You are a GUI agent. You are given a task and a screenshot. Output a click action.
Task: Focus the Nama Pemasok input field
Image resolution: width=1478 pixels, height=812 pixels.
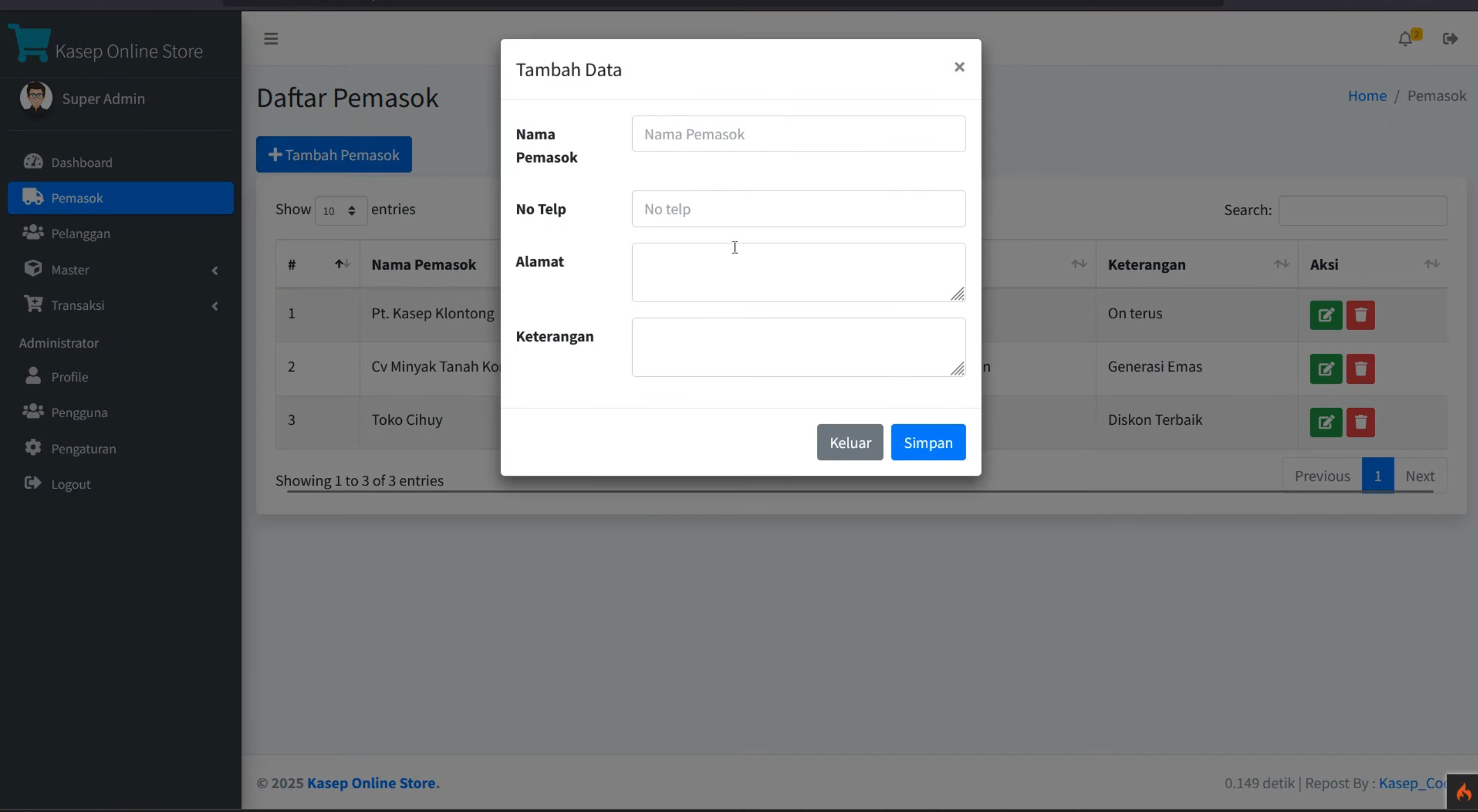799,134
